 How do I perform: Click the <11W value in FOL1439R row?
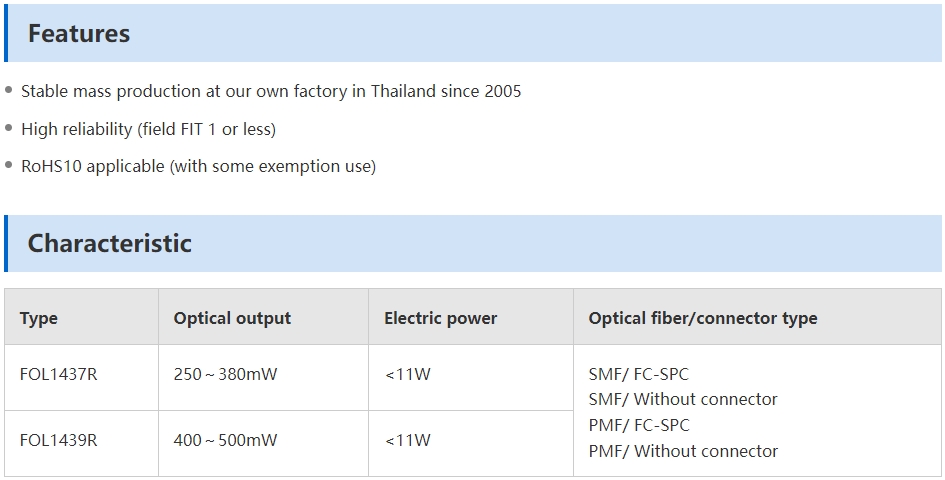408,440
